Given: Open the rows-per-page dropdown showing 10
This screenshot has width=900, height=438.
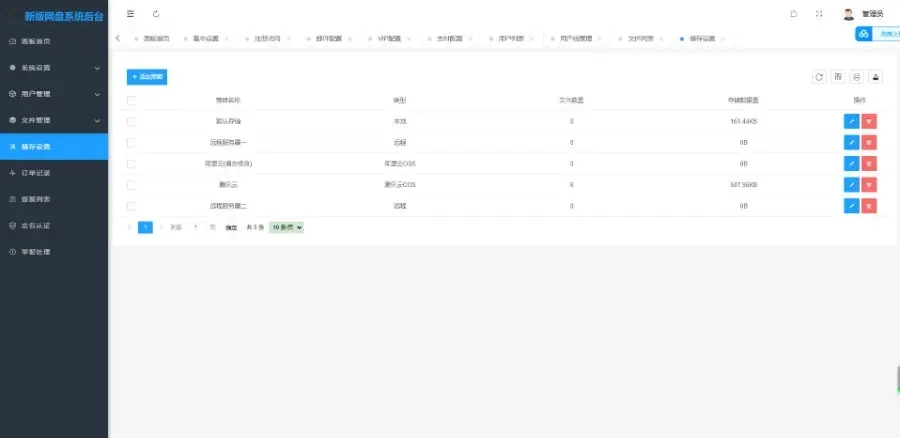Looking at the screenshot, I should (286, 227).
